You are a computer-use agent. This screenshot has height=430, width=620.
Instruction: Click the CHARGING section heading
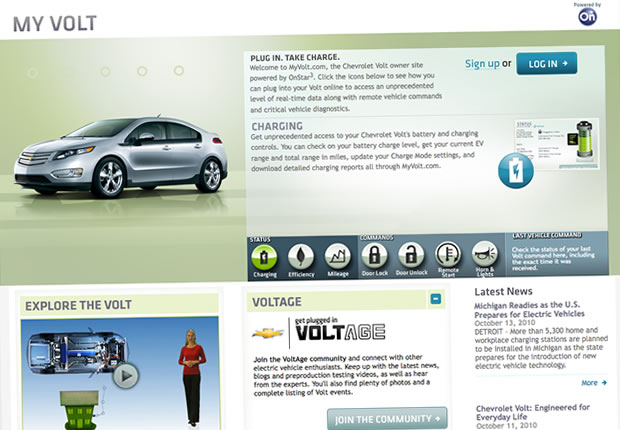277,126
